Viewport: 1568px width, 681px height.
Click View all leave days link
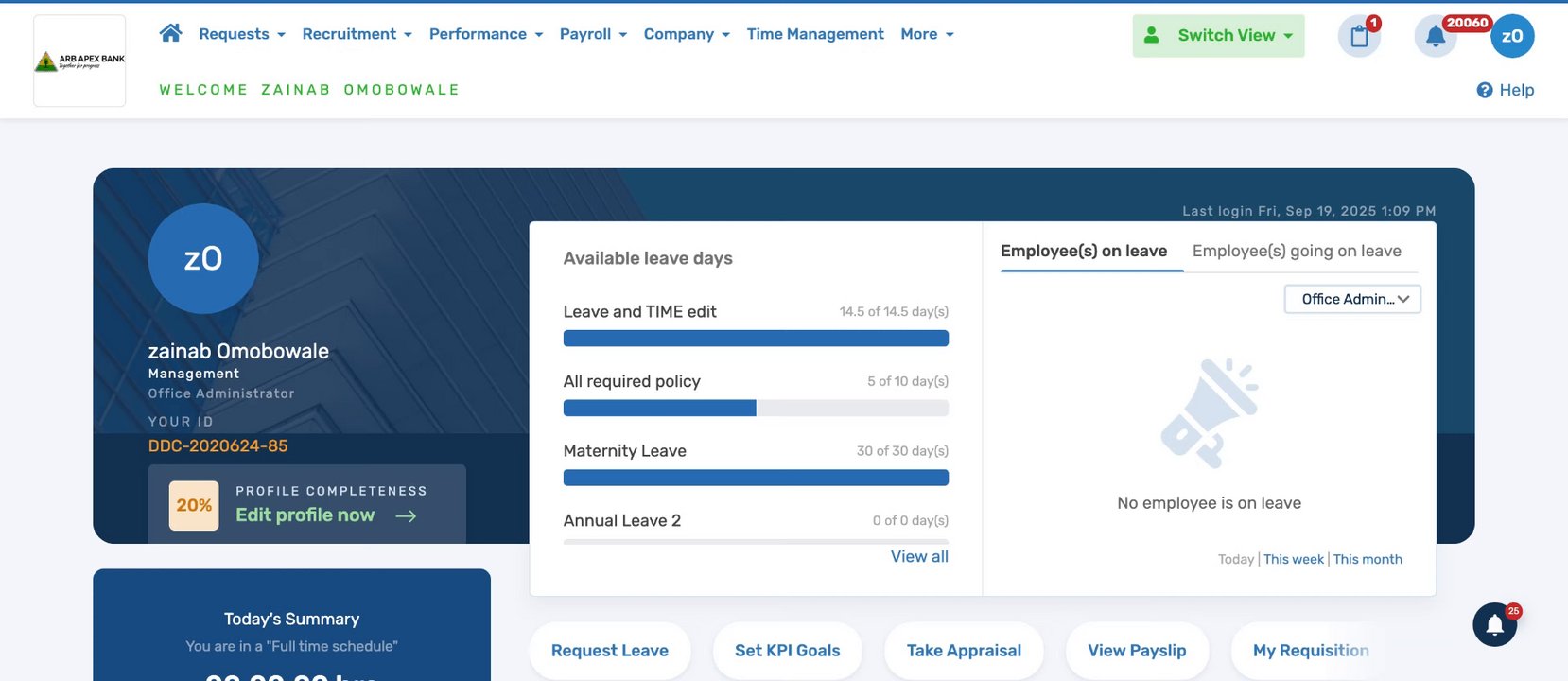[x=919, y=557]
